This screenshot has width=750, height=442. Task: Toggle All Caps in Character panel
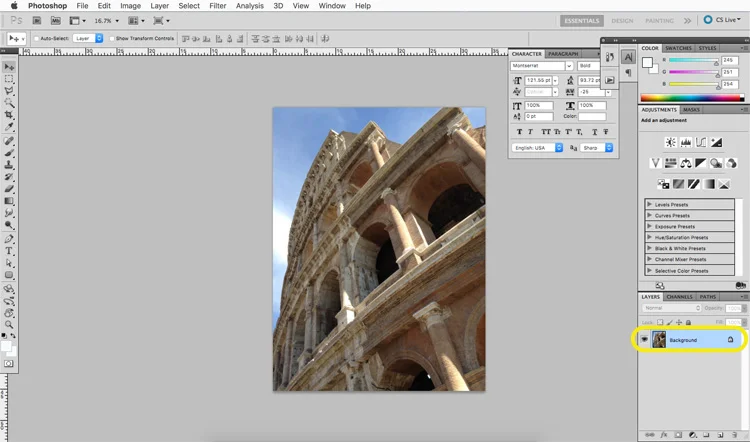546,132
